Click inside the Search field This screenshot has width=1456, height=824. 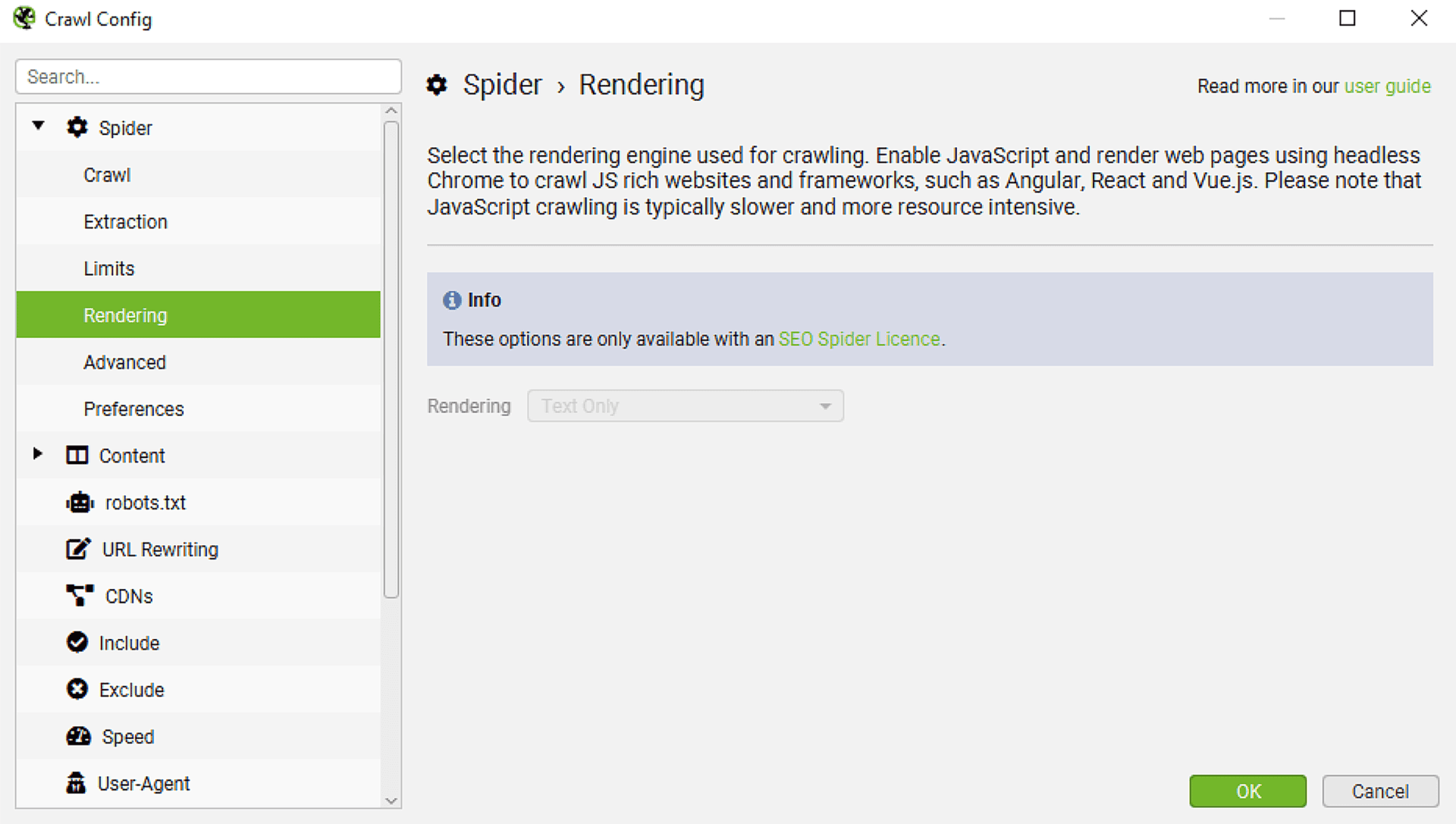pyautogui.click(x=208, y=76)
